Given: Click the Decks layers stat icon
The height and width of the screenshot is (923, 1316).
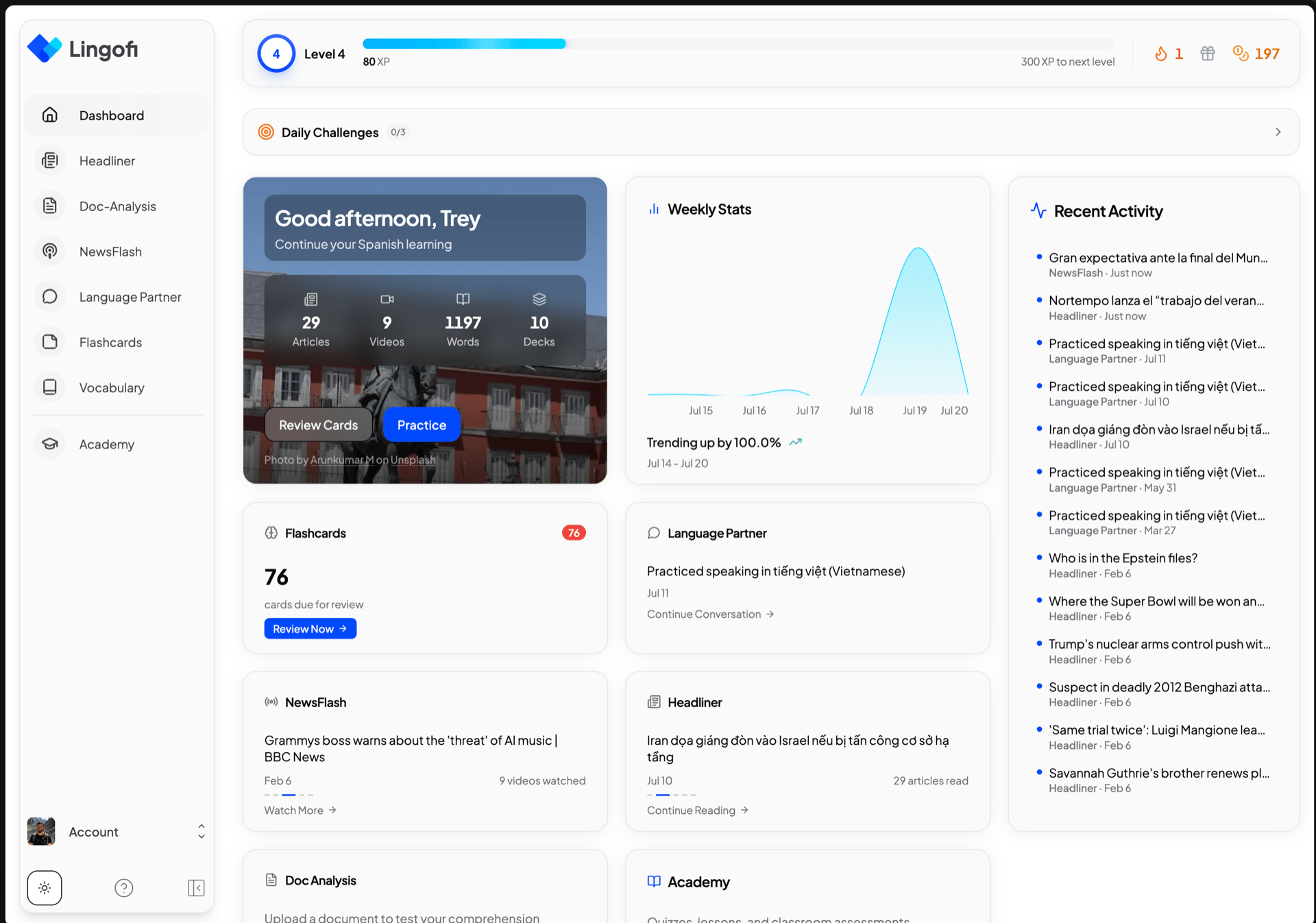Looking at the screenshot, I should pyautogui.click(x=539, y=299).
